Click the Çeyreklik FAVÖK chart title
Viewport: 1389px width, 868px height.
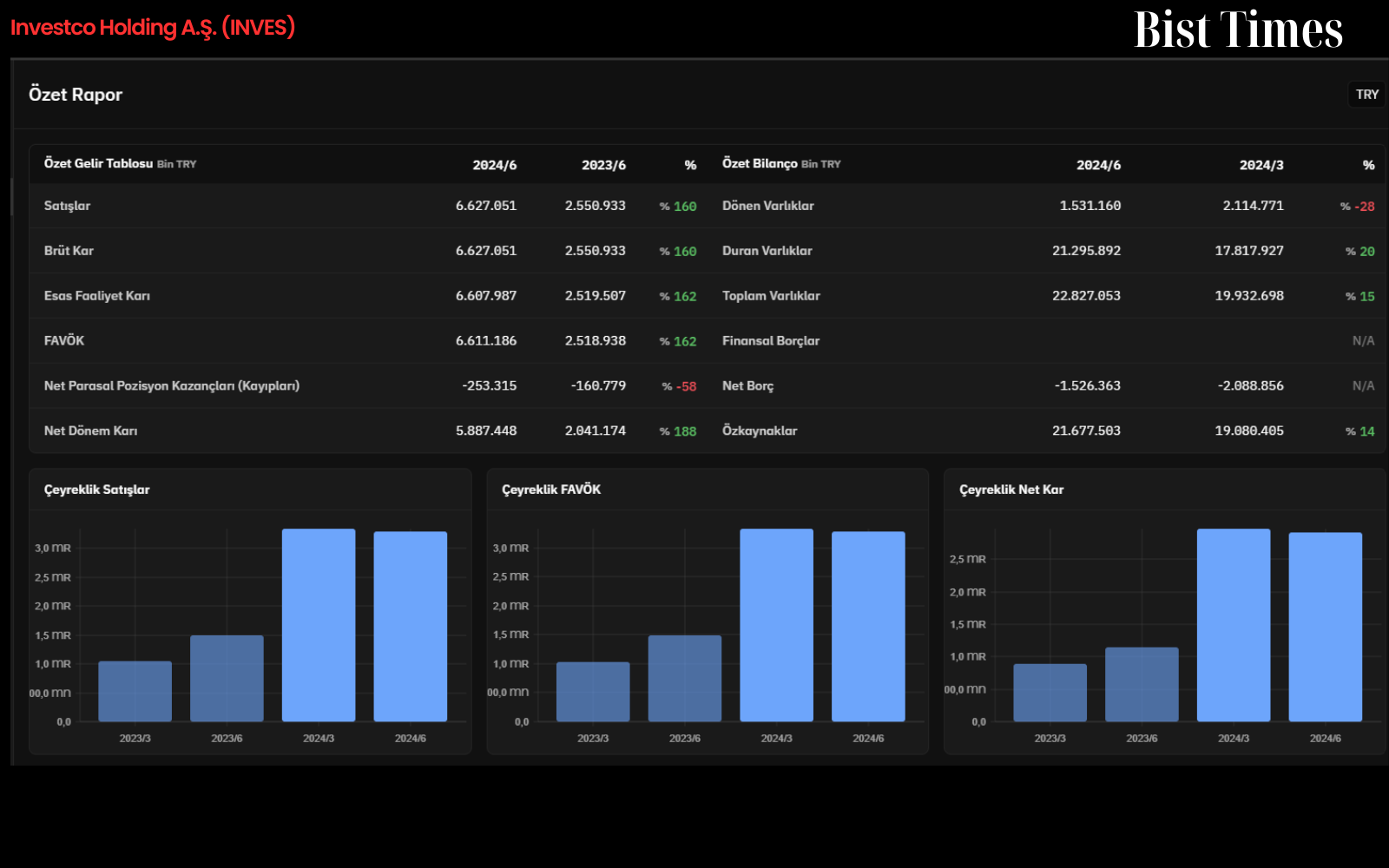[x=551, y=490]
